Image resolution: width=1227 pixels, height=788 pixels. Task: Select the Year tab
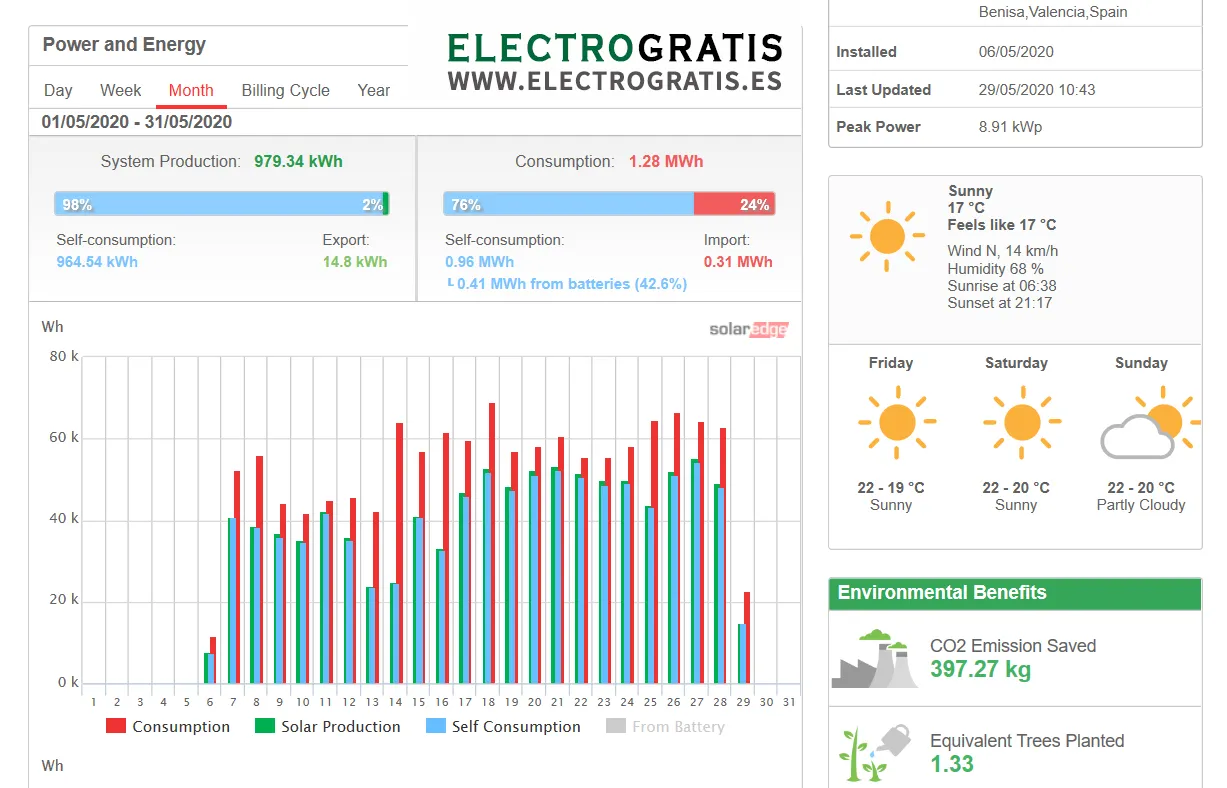click(x=373, y=90)
